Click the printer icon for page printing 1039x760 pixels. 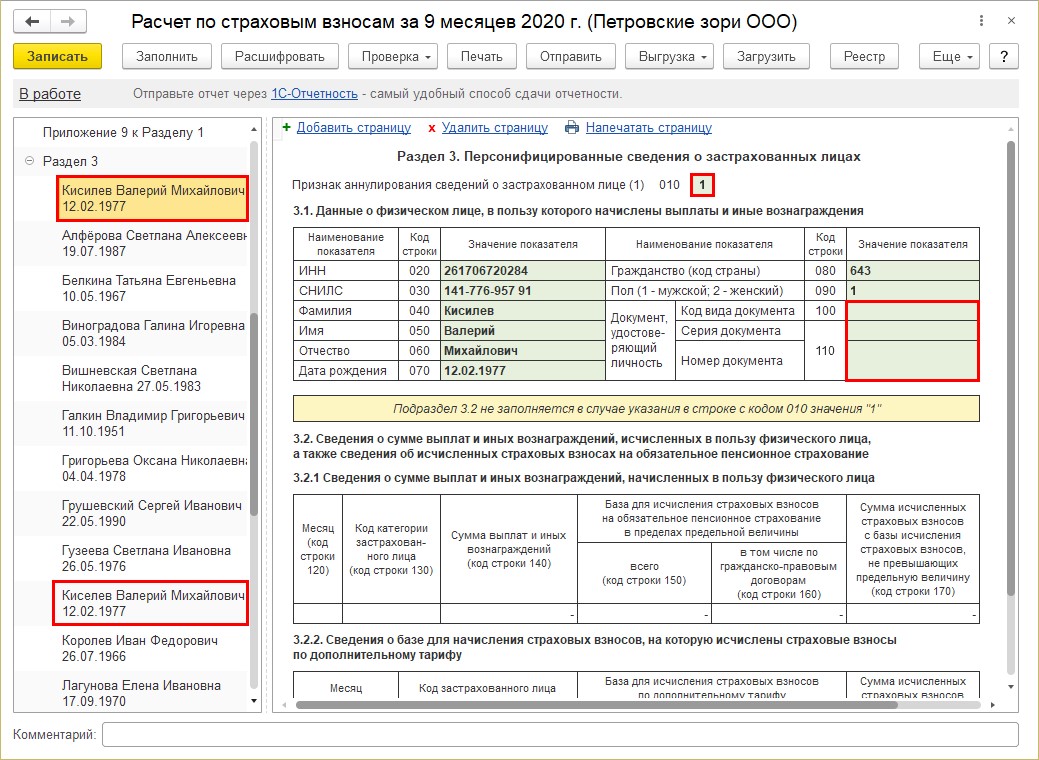coord(572,127)
